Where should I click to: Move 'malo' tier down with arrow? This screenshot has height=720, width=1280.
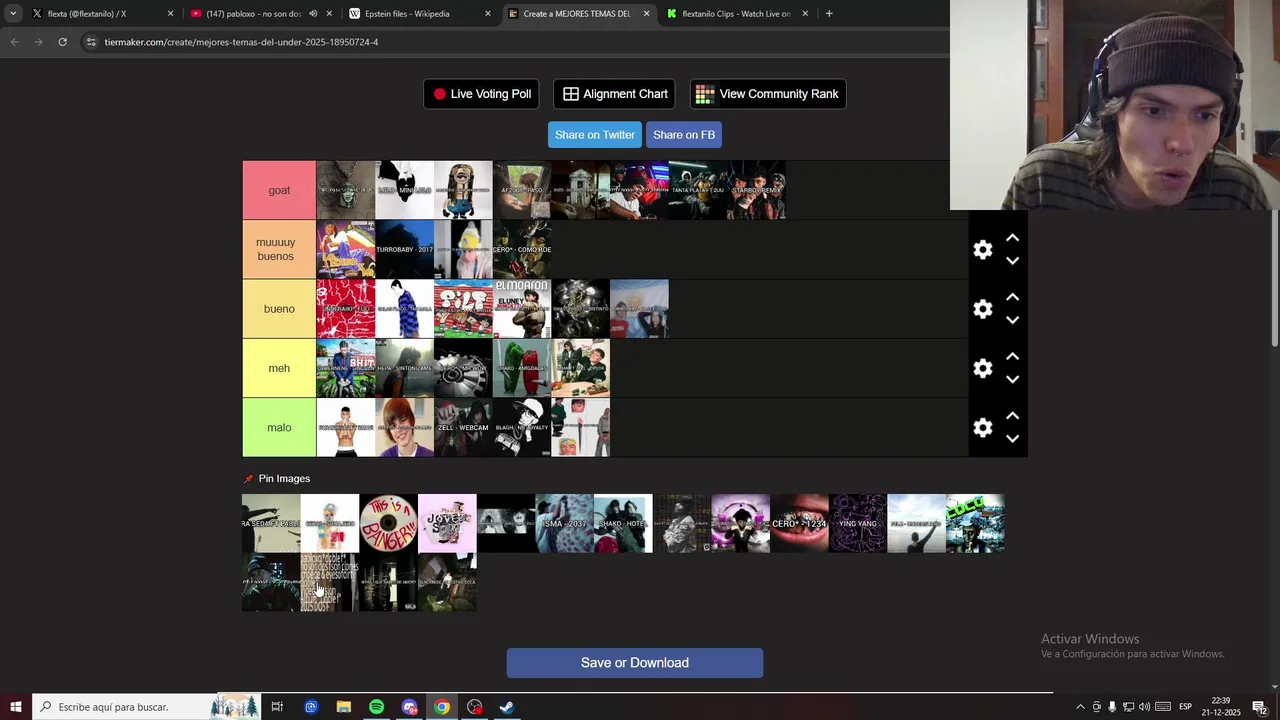[x=1012, y=439]
